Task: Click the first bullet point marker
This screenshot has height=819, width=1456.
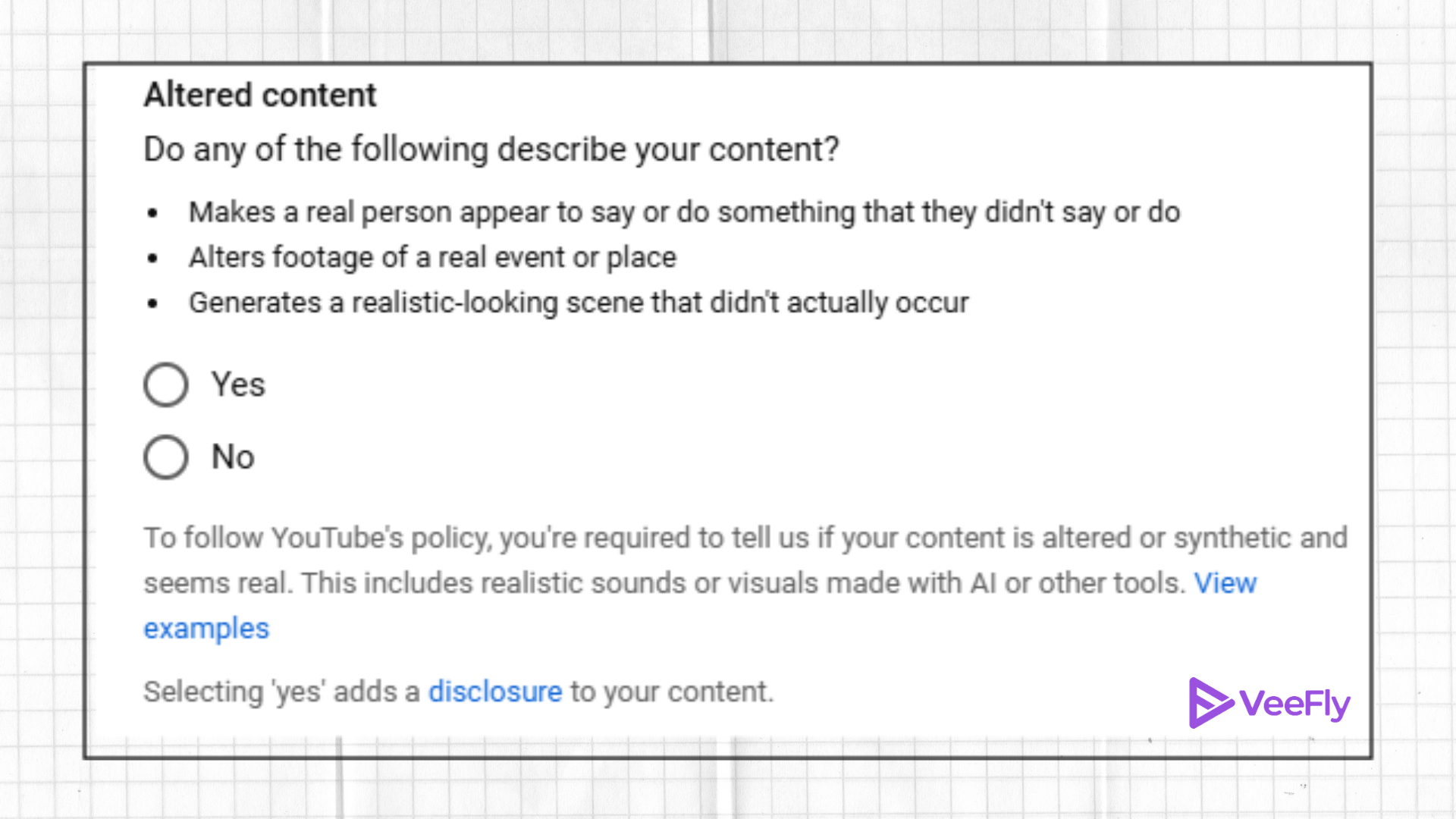Action: click(153, 212)
